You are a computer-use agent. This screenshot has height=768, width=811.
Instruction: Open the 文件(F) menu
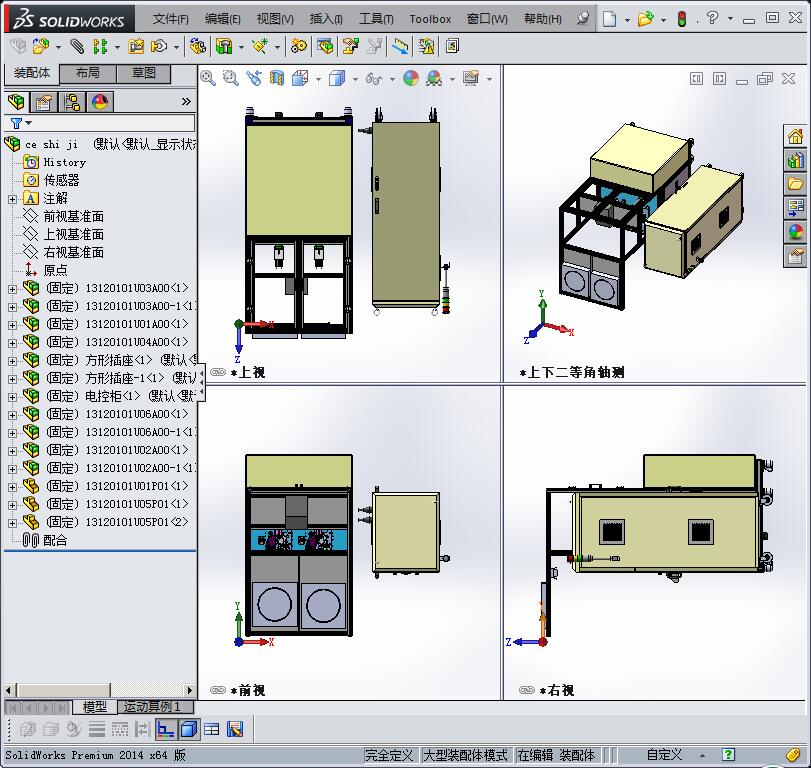pos(171,19)
